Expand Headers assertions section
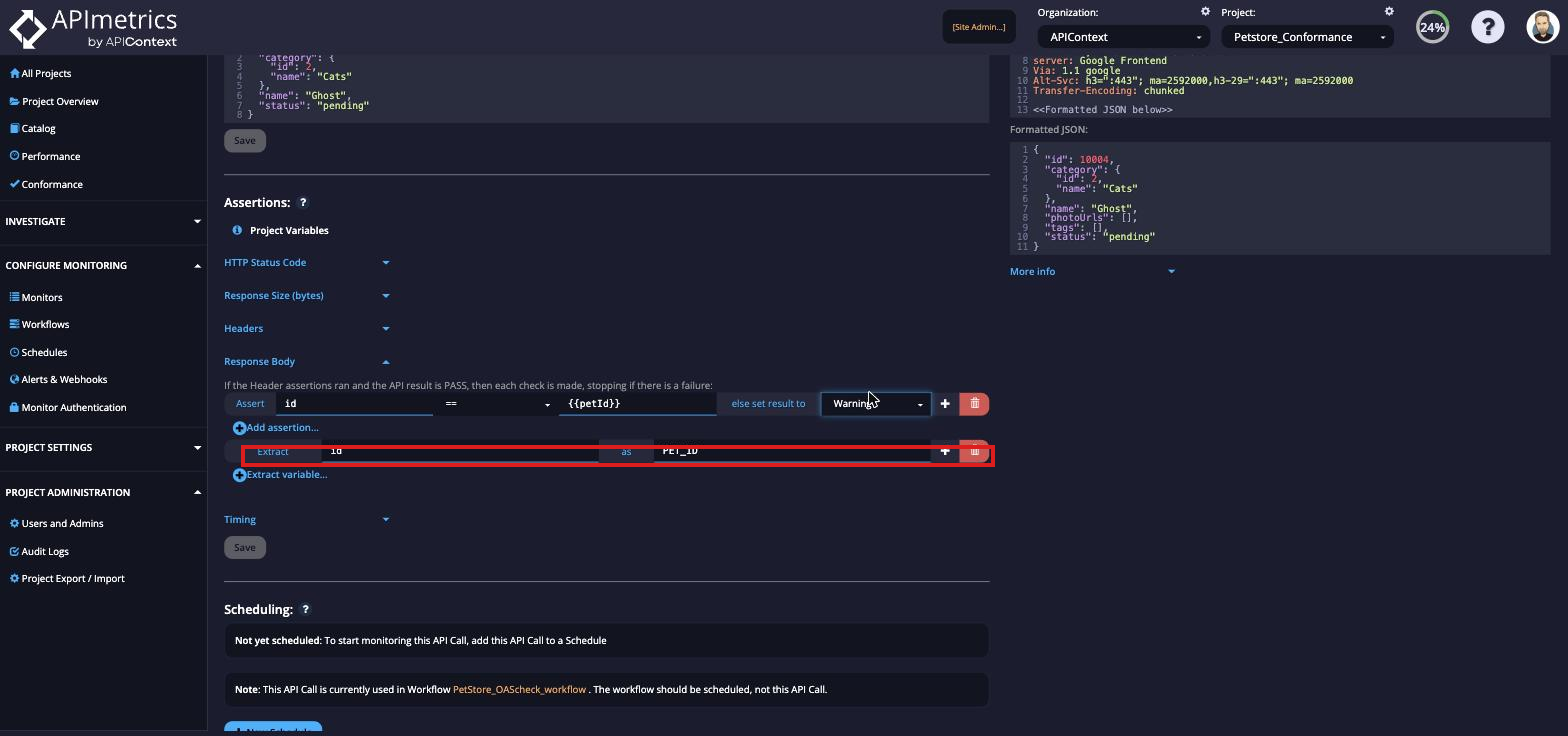The height and width of the screenshot is (736, 1568). [x=307, y=329]
